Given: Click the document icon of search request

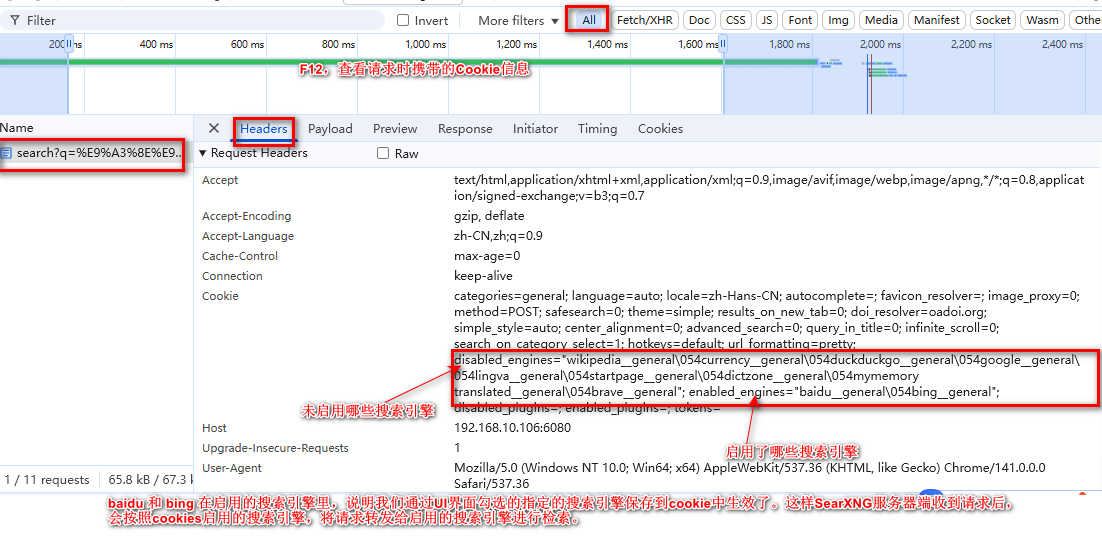Looking at the screenshot, I should pyautogui.click(x=6, y=152).
